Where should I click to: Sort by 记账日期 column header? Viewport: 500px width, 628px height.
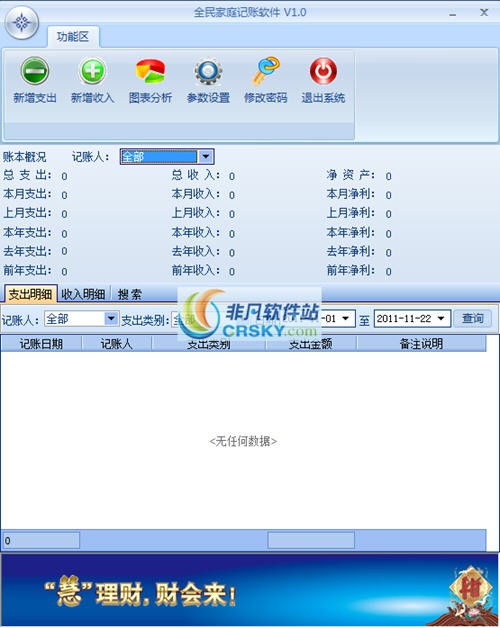pos(41,344)
